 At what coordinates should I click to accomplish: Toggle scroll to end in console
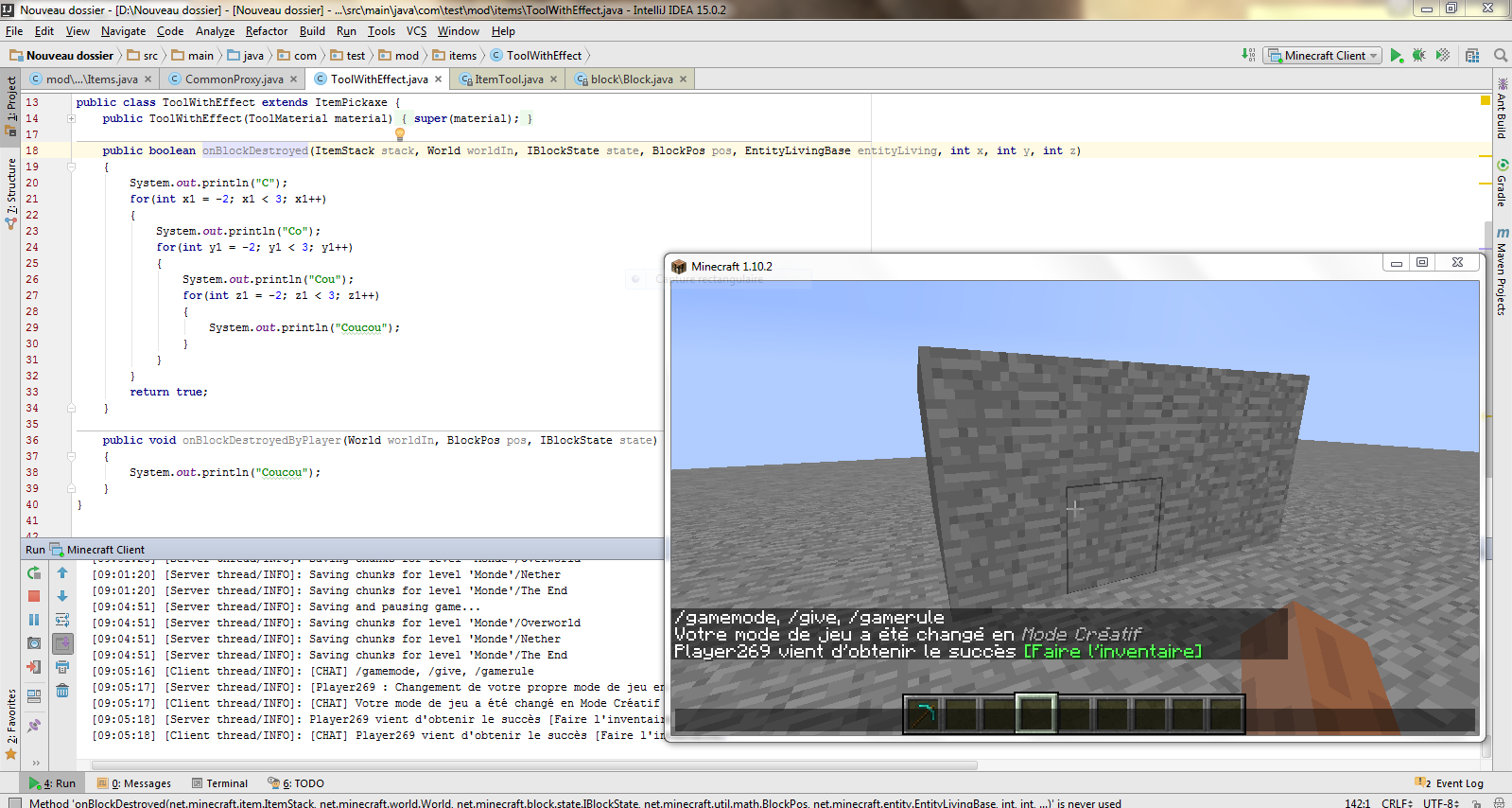(x=62, y=643)
